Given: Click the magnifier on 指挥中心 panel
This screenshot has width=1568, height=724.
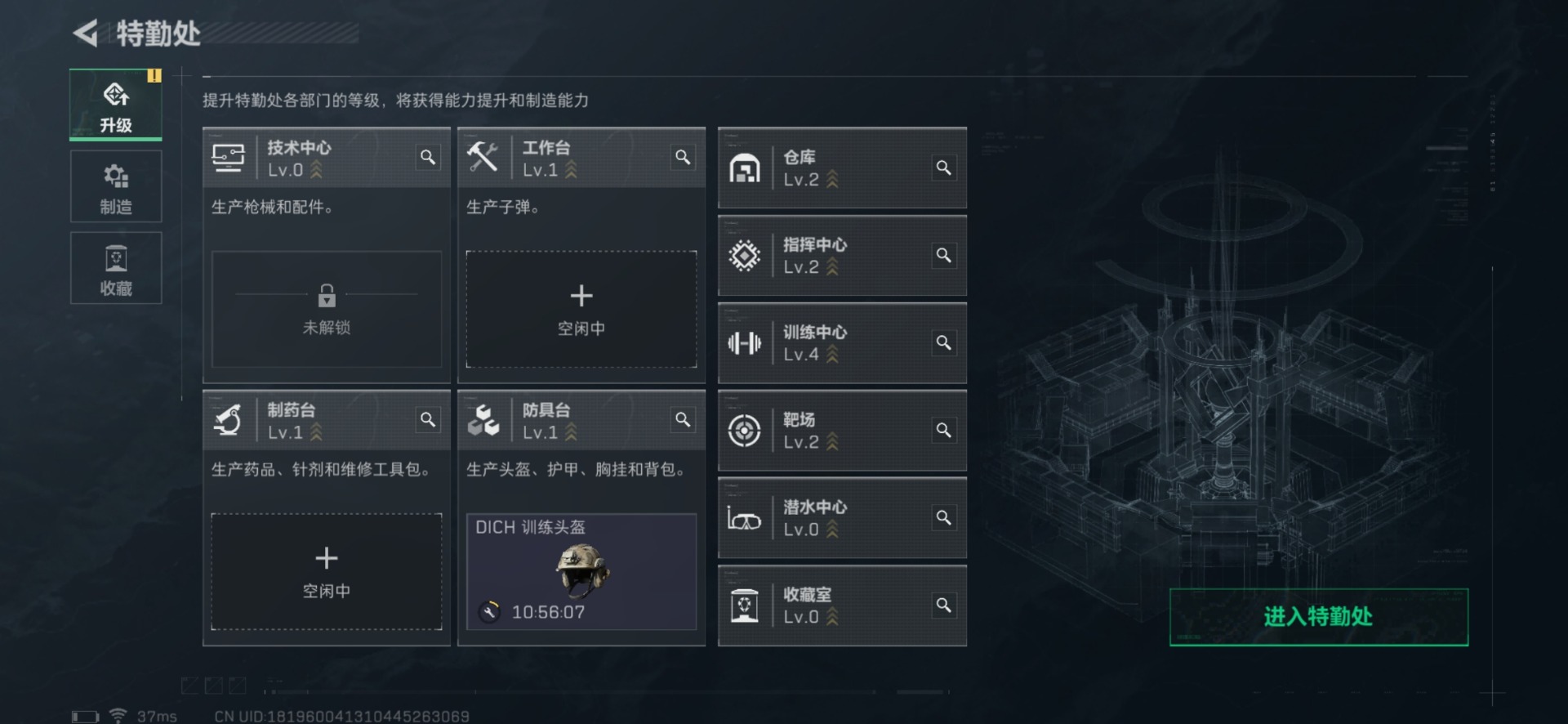Looking at the screenshot, I should [943, 255].
